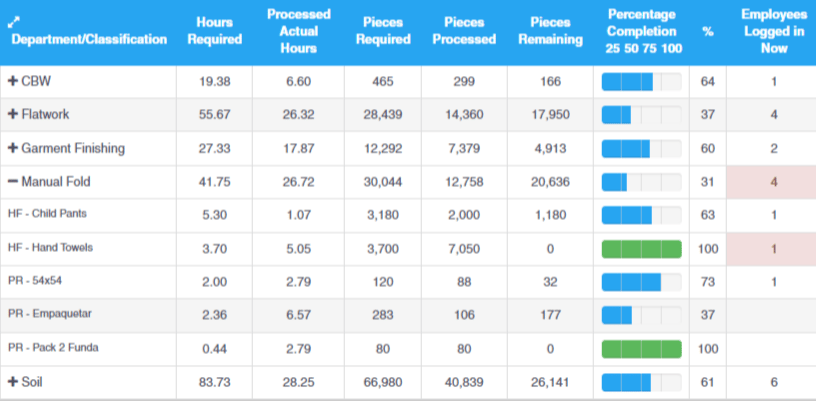This screenshot has width=816, height=401.
Task: Click the green progress bar for Hand Towels
Action: (641, 248)
